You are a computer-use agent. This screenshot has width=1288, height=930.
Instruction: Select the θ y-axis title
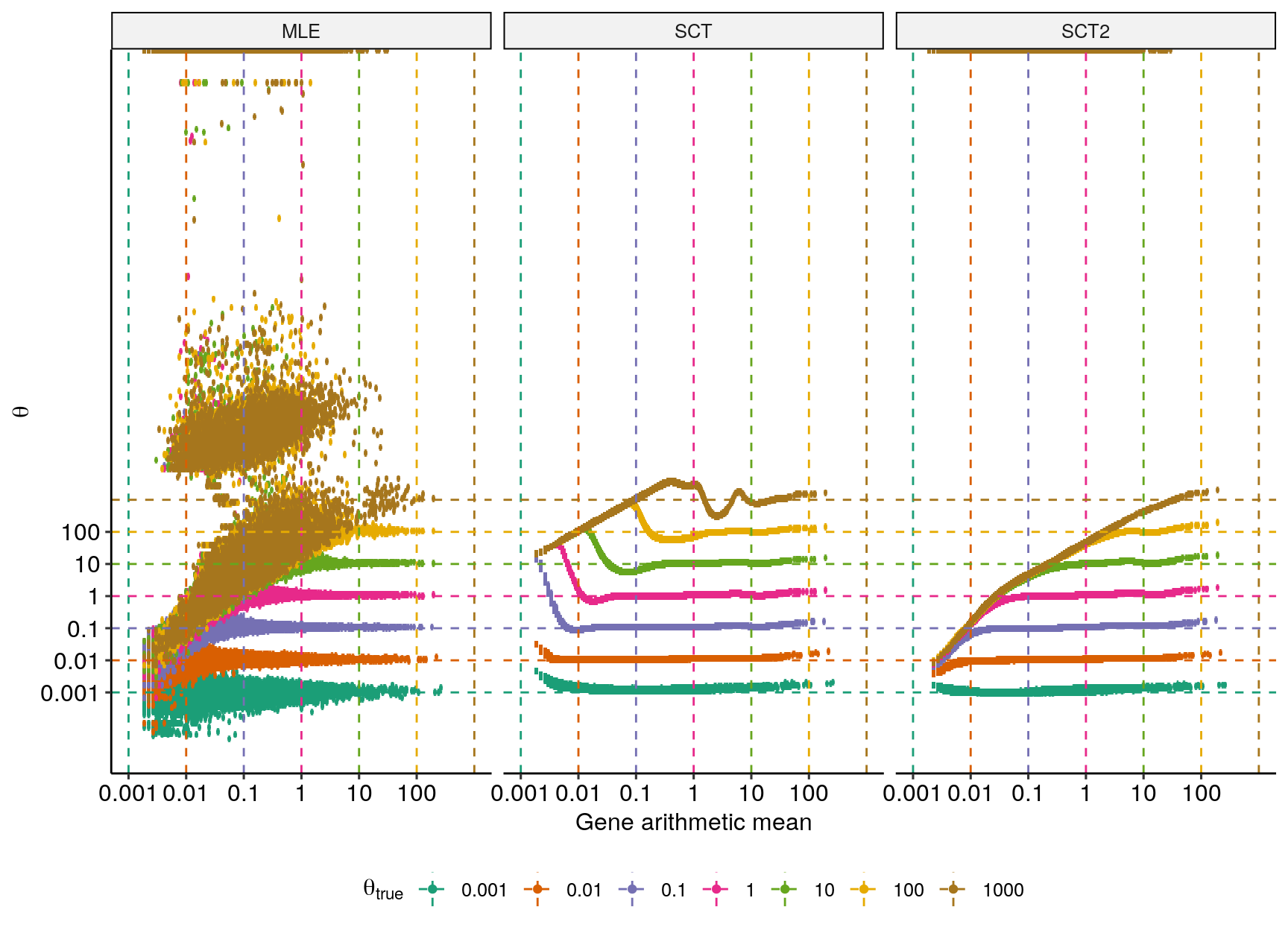[x=22, y=411]
